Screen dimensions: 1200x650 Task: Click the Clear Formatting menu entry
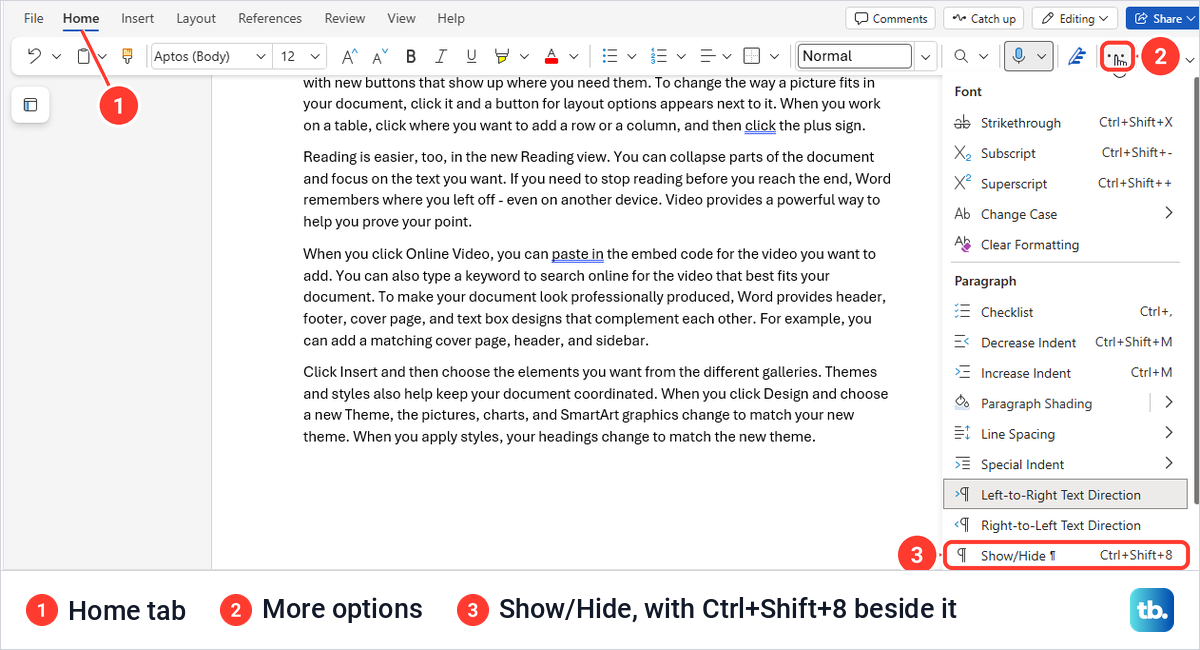(x=1065, y=244)
